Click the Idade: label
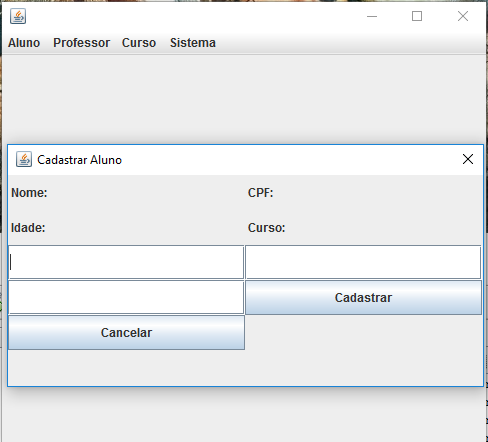The width and height of the screenshot is (488, 442). tap(28, 228)
